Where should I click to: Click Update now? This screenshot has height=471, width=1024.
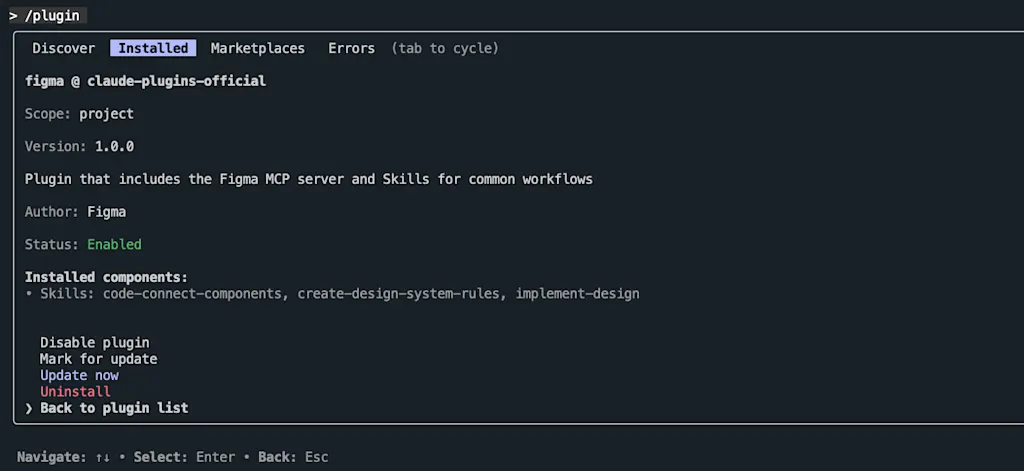[x=79, y=375]
